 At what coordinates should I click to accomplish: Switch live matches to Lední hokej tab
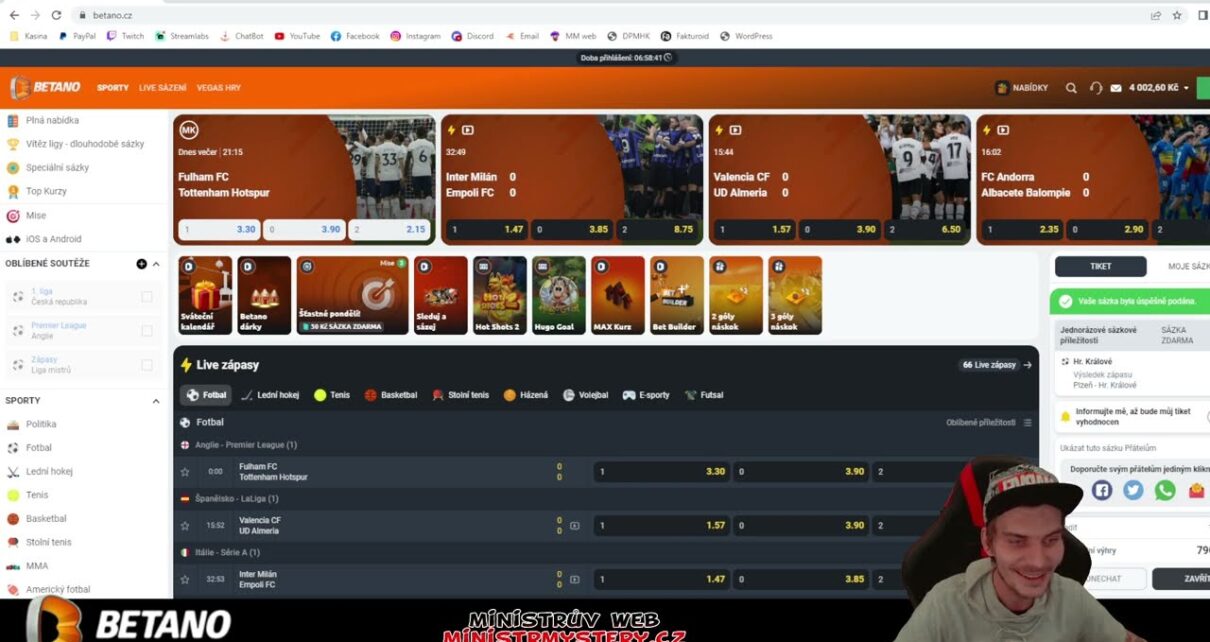coord(270,395)
